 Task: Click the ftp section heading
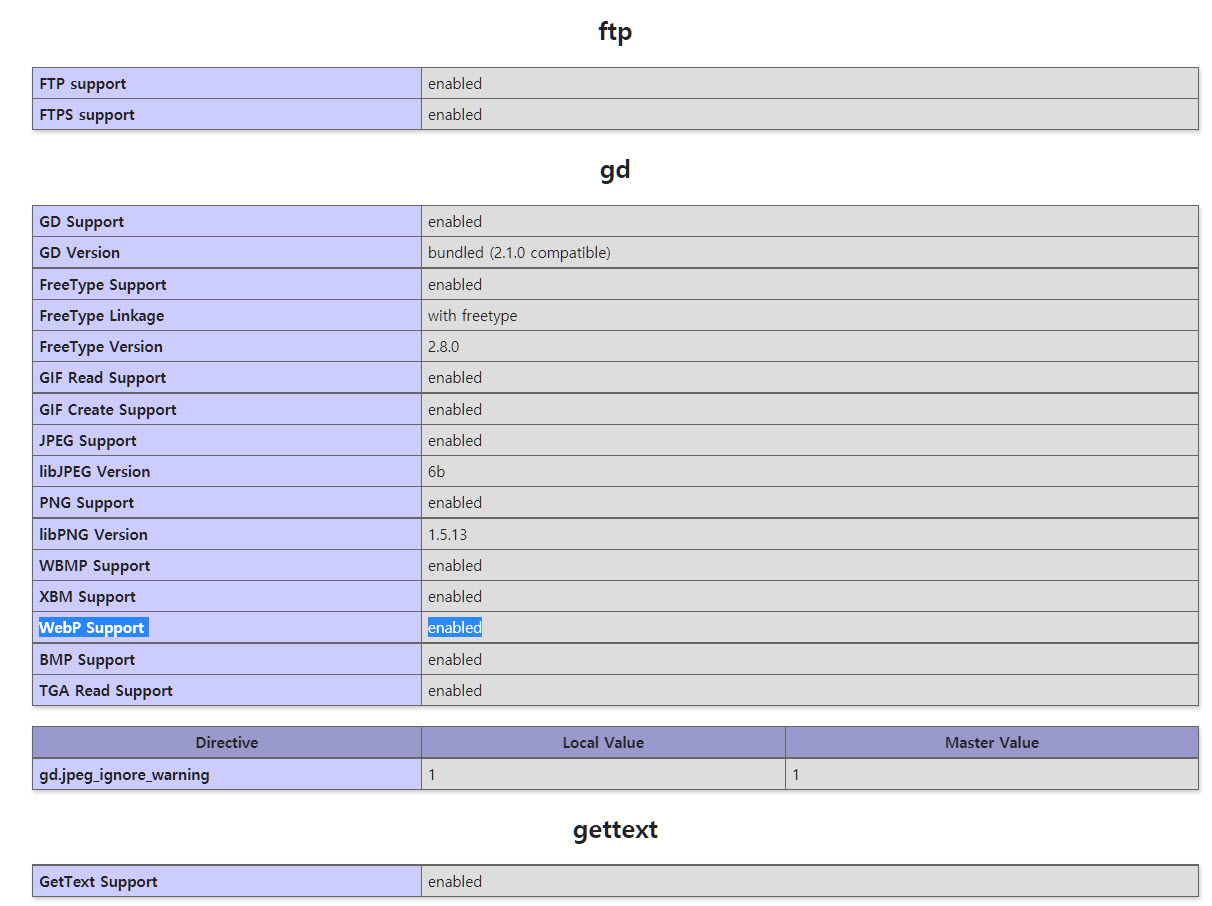615,32
